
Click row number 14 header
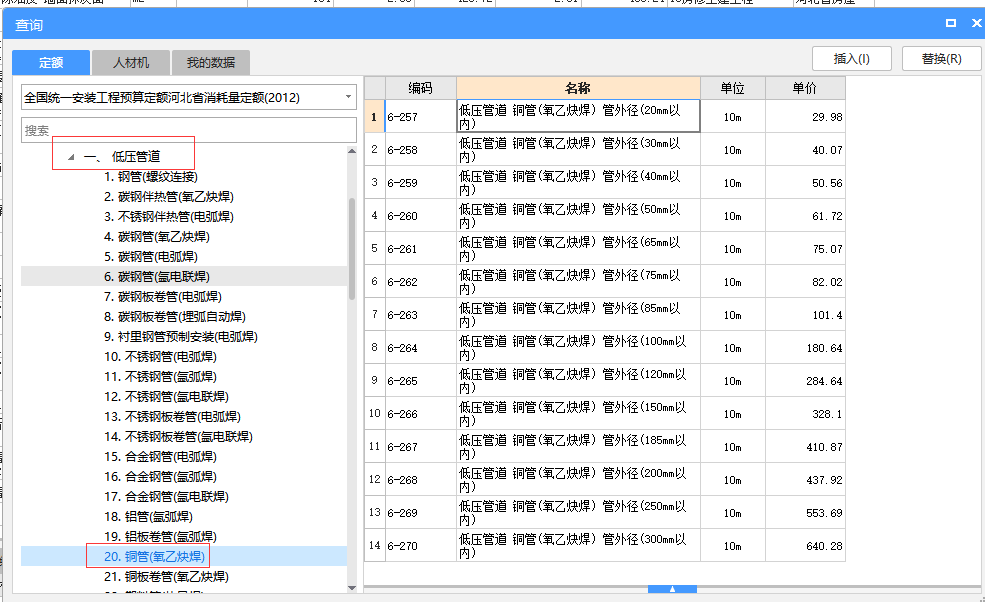374,545
